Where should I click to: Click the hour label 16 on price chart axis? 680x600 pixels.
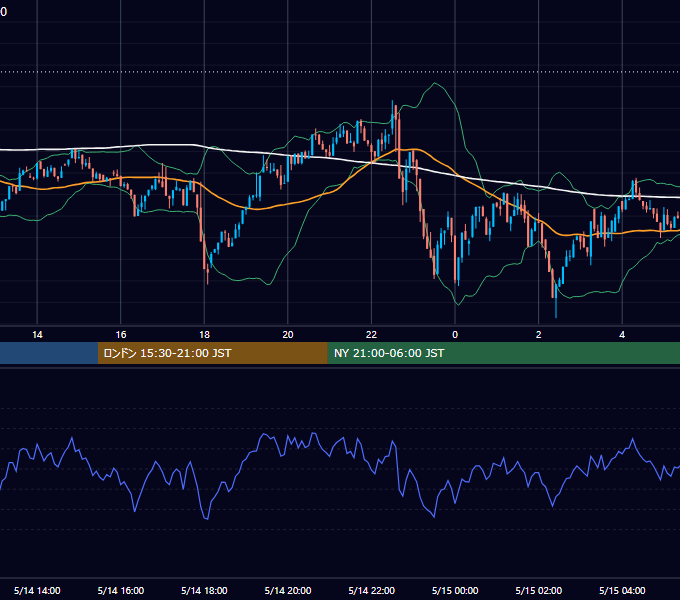click(121, 335)
